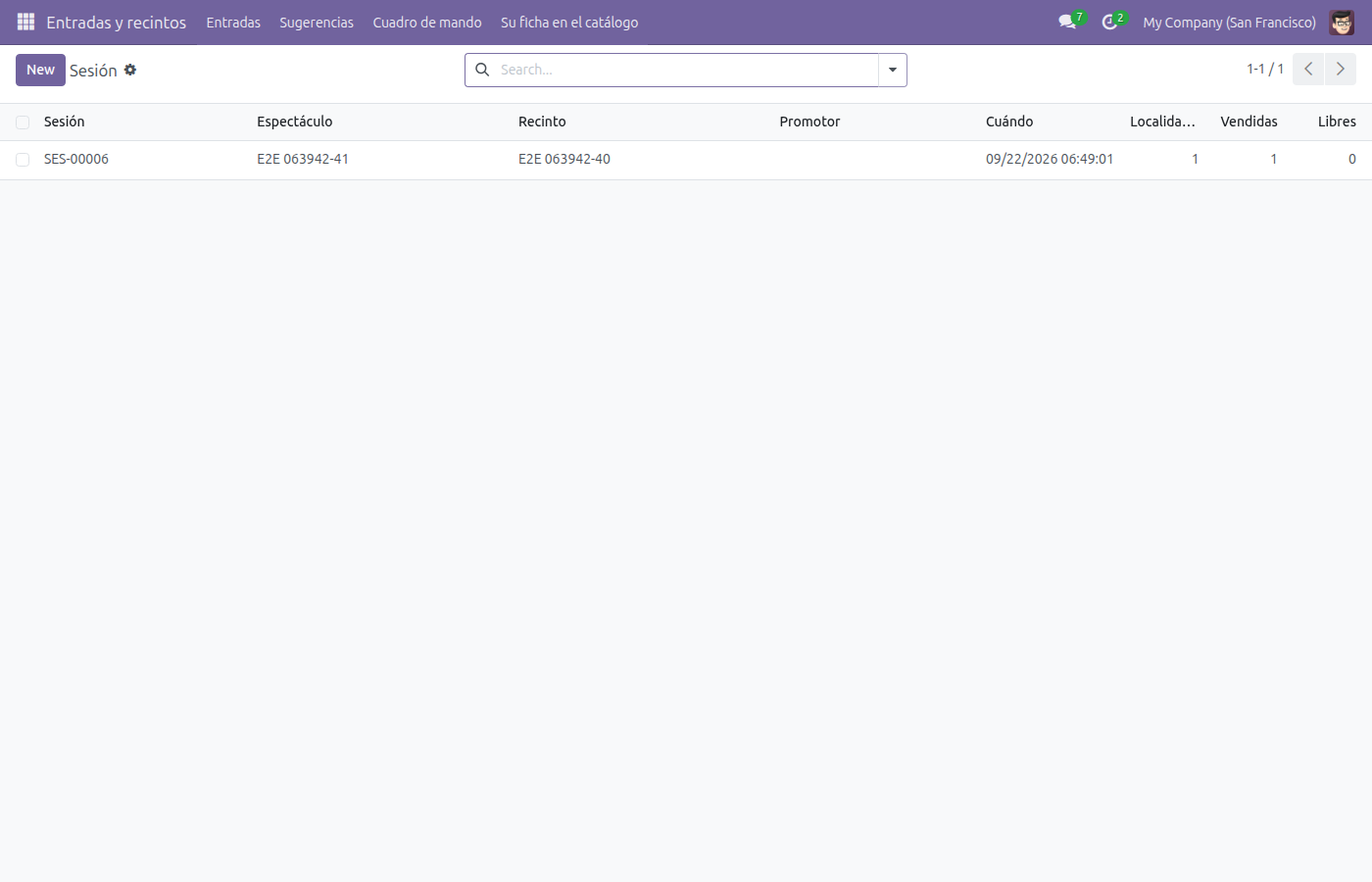Sort by the Localida... column header
Screen dimensions: 1372x882
1162,122
